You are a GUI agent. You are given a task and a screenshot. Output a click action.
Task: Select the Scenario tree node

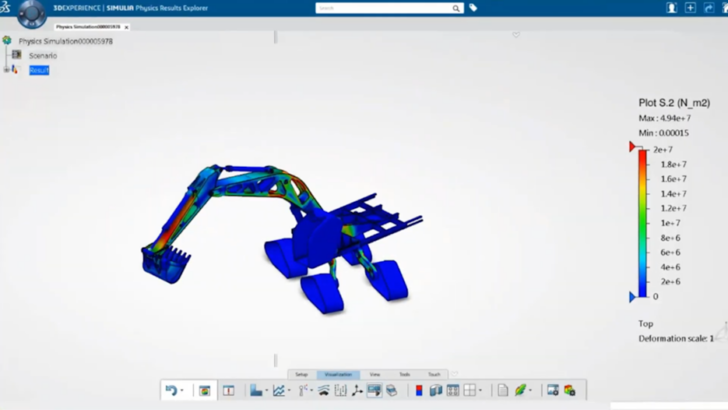tap(43, 56)
